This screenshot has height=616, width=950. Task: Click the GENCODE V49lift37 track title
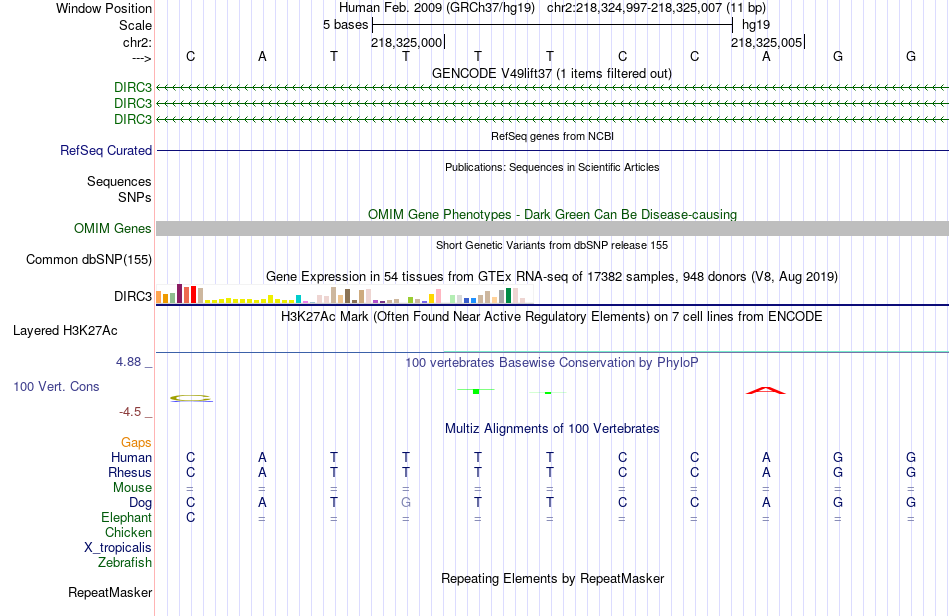(552, 73)
